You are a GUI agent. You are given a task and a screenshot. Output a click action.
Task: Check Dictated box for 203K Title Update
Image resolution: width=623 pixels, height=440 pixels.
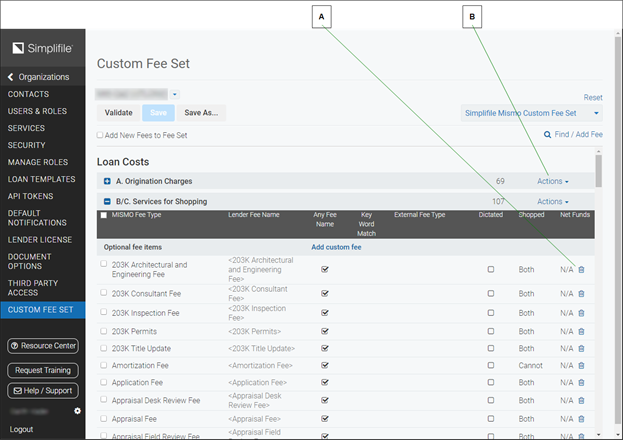491,348
